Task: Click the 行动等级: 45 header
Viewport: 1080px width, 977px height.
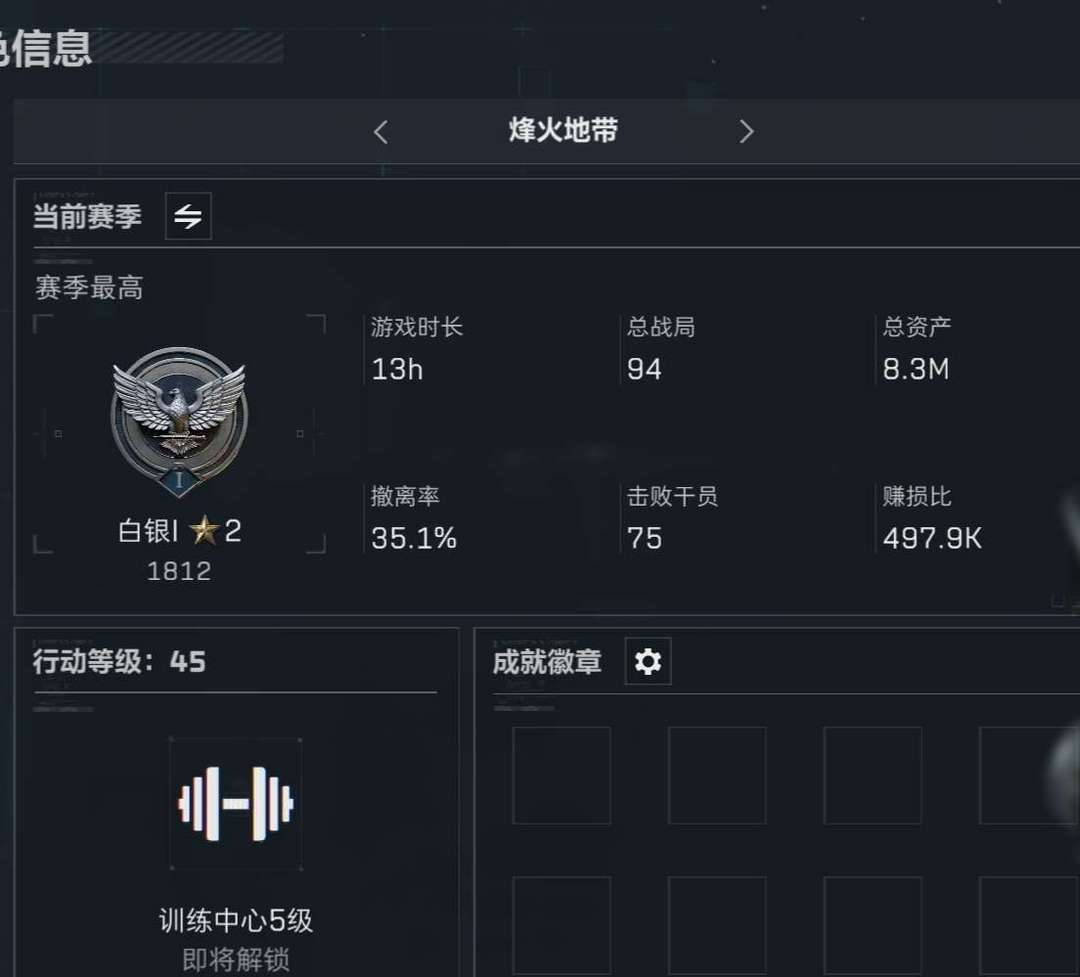Action: [x=119, y=661]
